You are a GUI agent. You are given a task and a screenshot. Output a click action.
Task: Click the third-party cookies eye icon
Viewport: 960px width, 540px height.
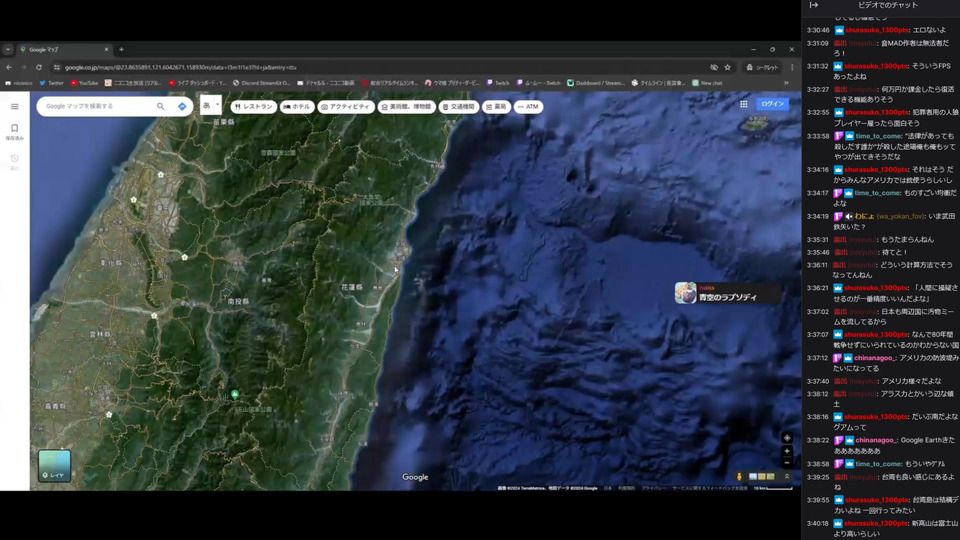714,67
